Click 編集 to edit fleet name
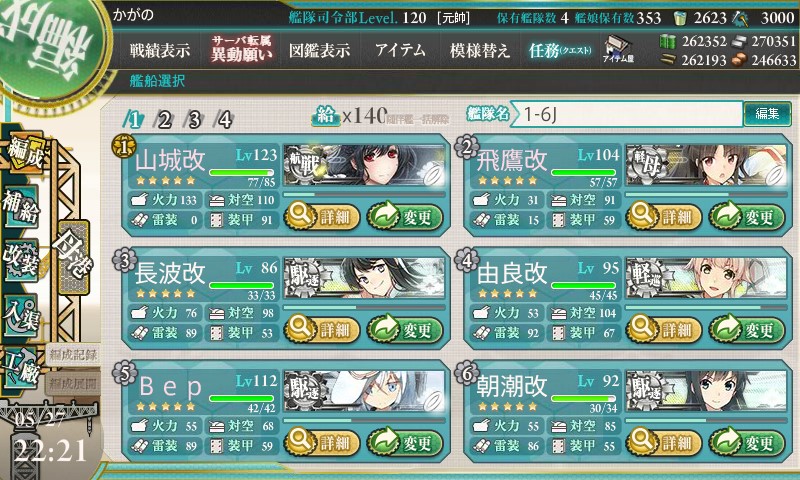Viewport: 800px width, 480px height. [x=767, y=113]
